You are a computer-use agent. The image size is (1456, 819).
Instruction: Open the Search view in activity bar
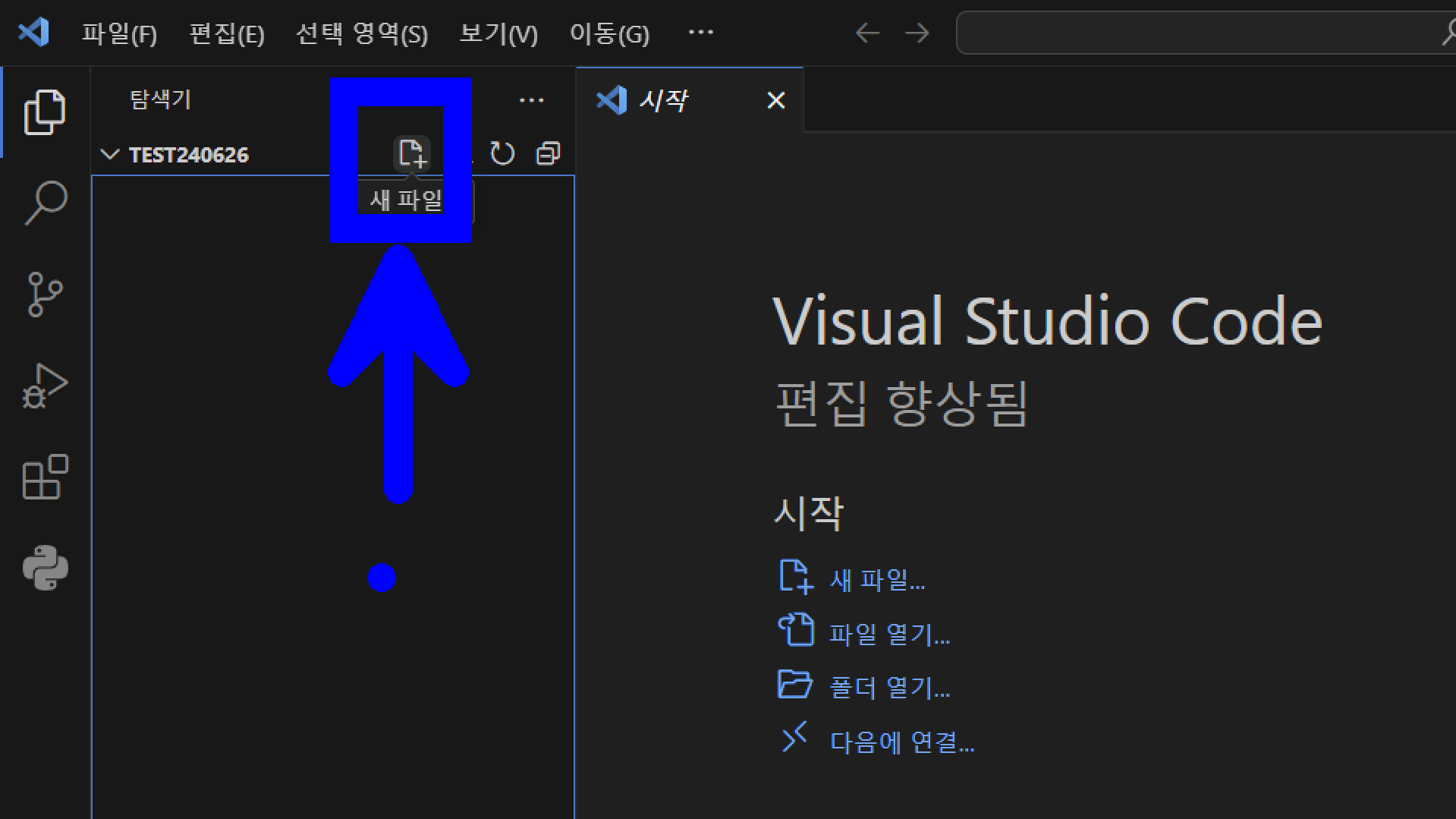(45, 203)
